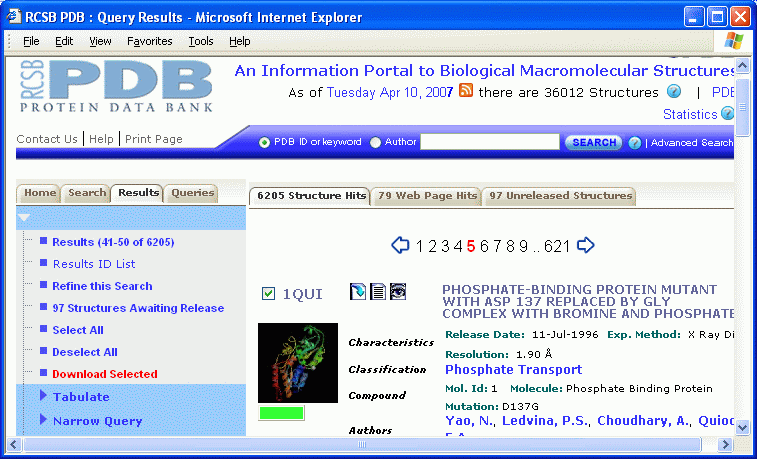Open Results (41-50 of 6205) link
The height and width of the screenshot is (459, 757).
113,242
